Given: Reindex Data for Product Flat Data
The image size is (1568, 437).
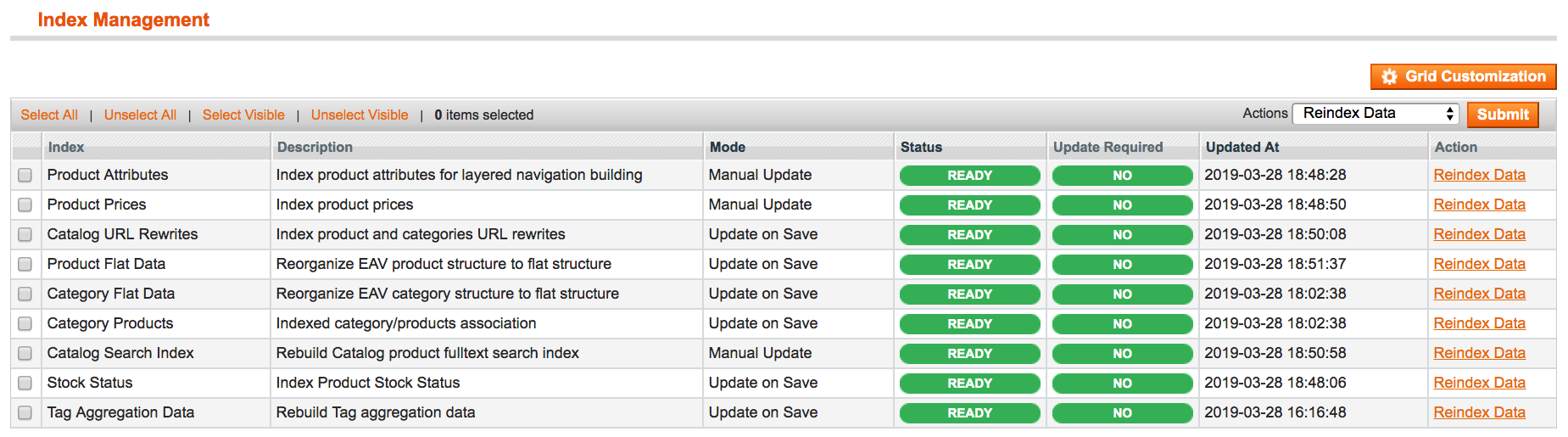Looking at the screenshot, I should pyautogui.click(x=1479, y=264).
